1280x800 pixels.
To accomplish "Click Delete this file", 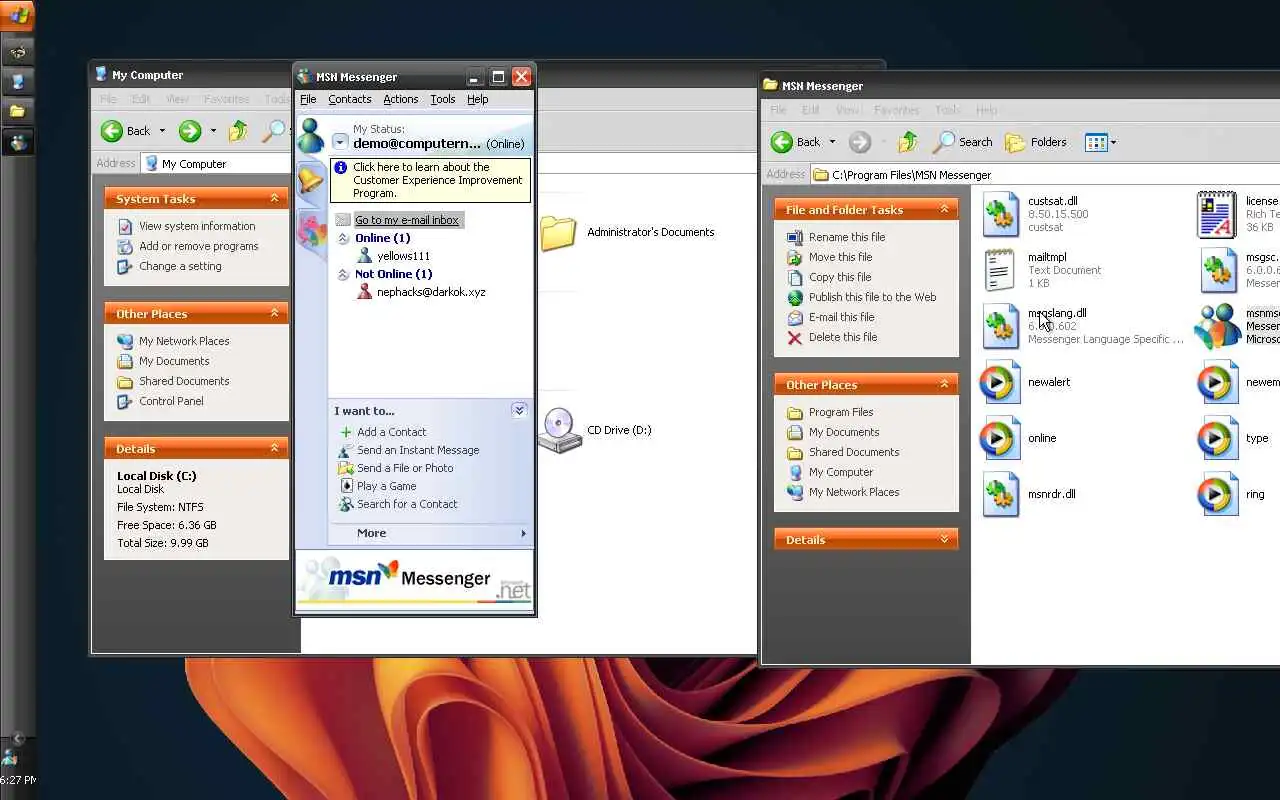I will click(843, 337).
